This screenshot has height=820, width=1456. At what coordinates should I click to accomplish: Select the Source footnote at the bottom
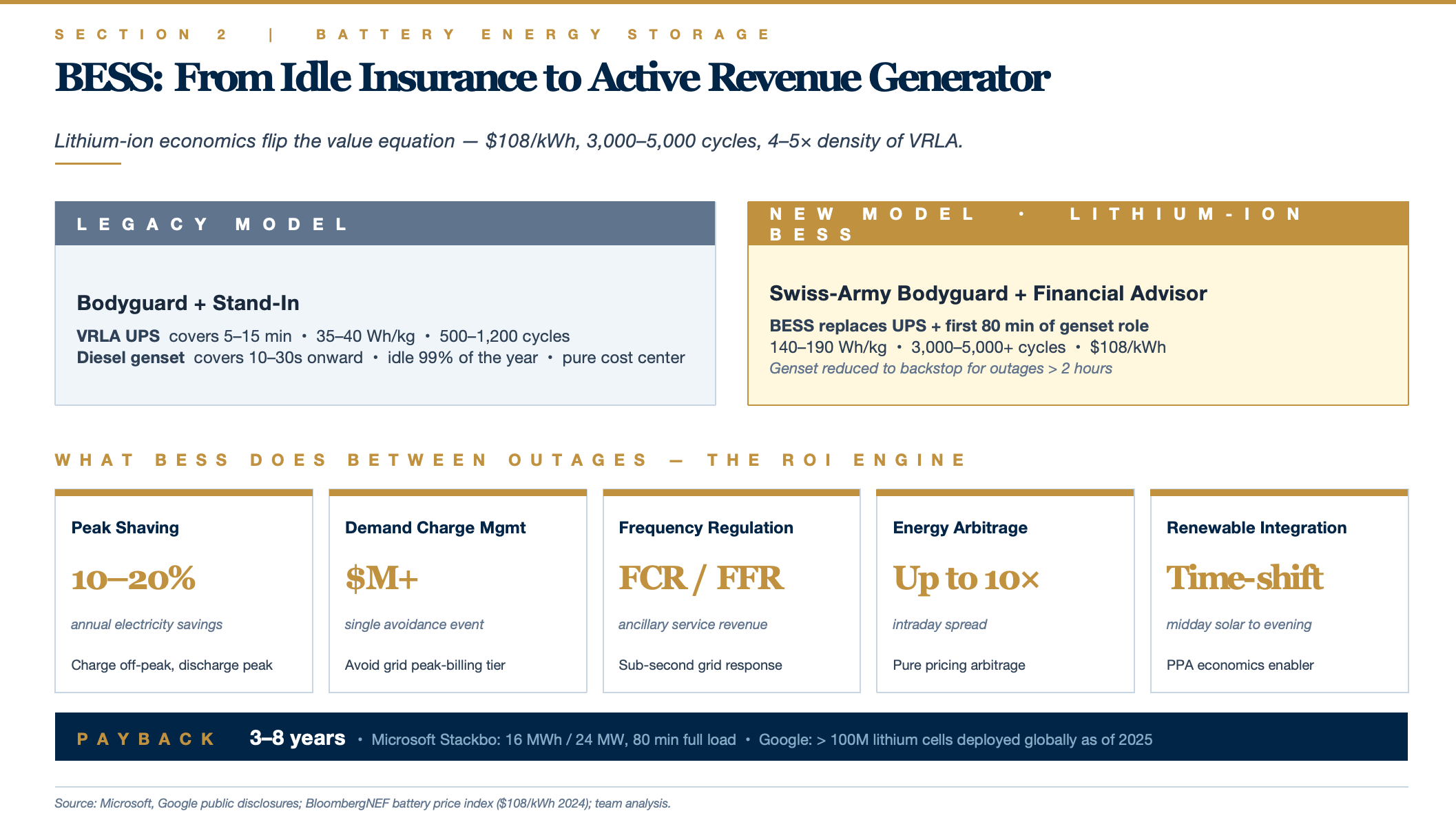click(x=362, y=803)
